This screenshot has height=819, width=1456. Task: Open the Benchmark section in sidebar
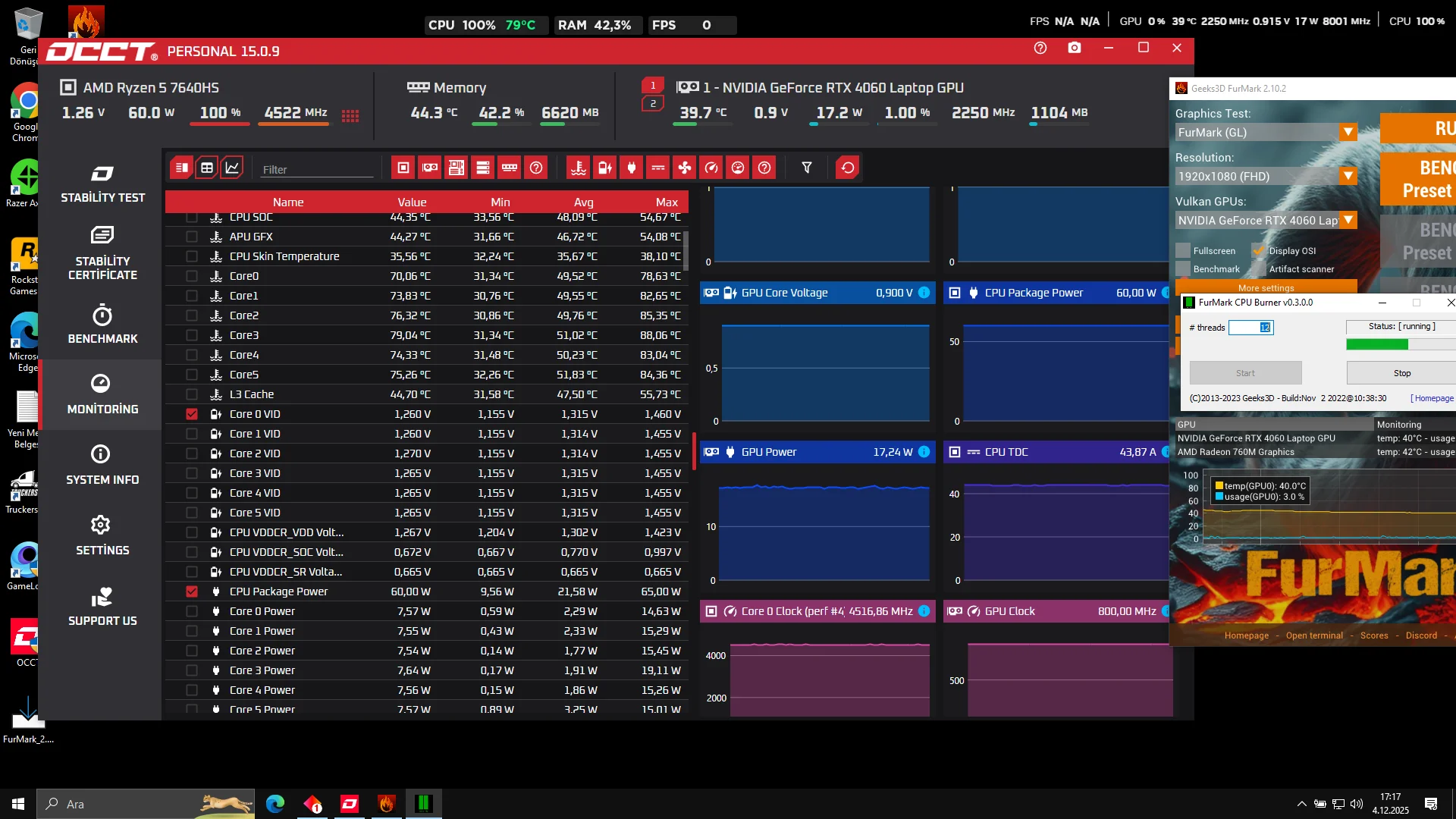[102, 324]
